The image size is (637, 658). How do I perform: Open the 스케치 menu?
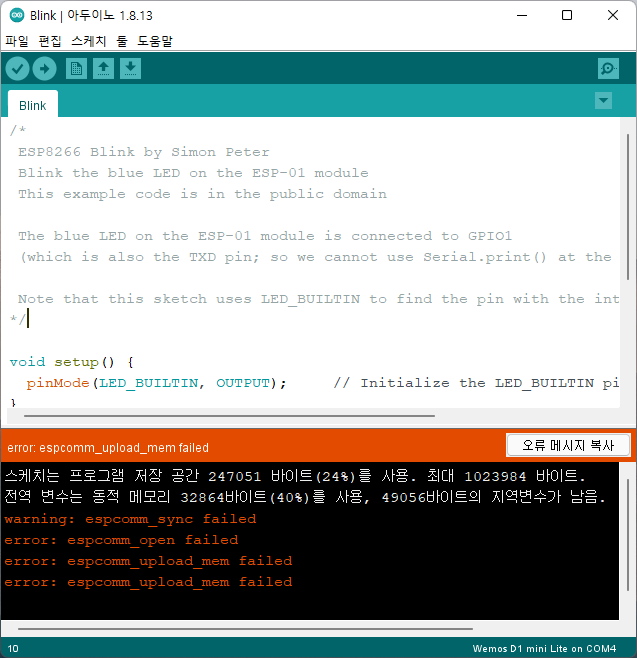(x=89, y=41)
